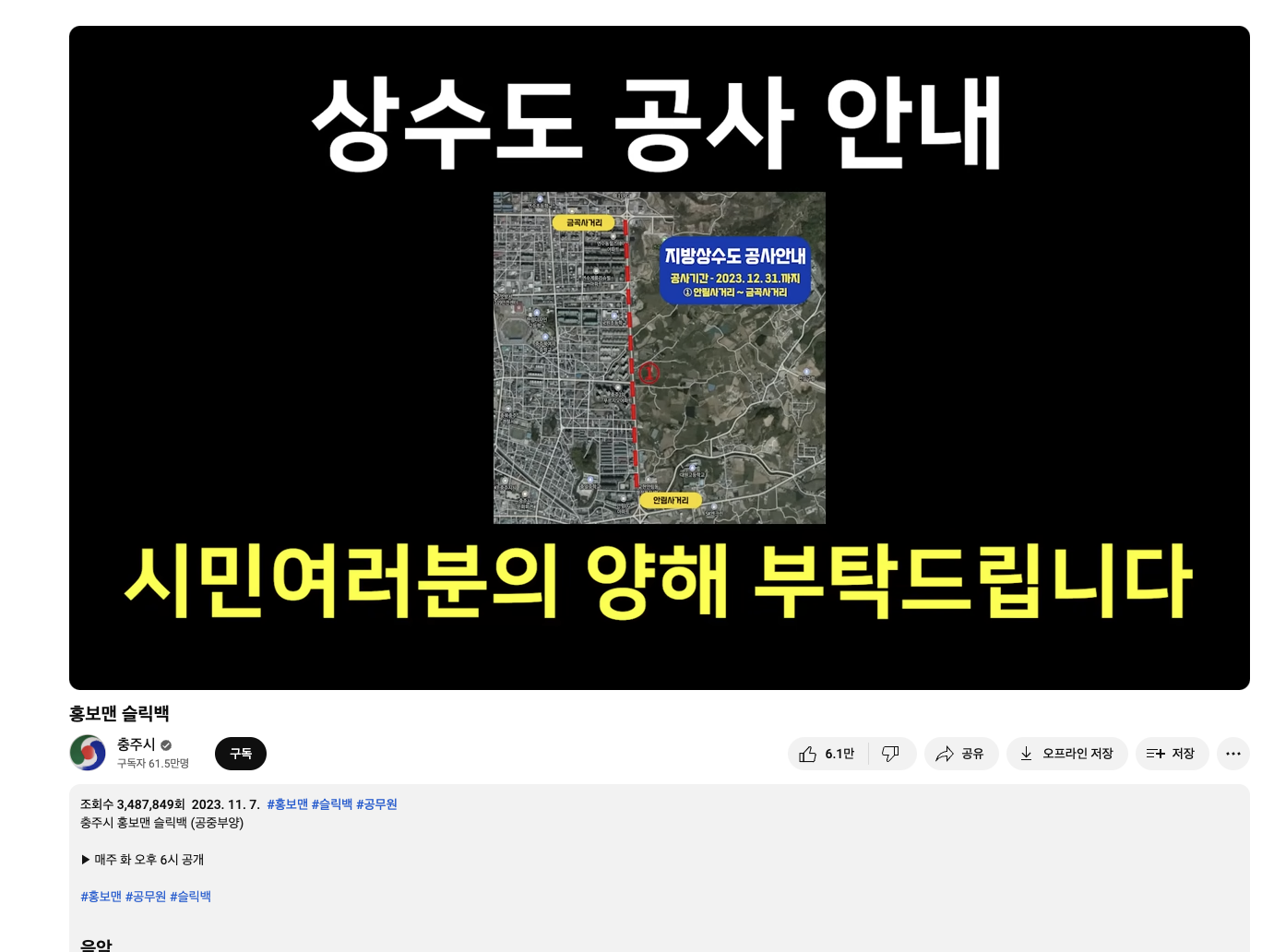Open the #공무원 hashtag beside the upload date

coord(375,803)
